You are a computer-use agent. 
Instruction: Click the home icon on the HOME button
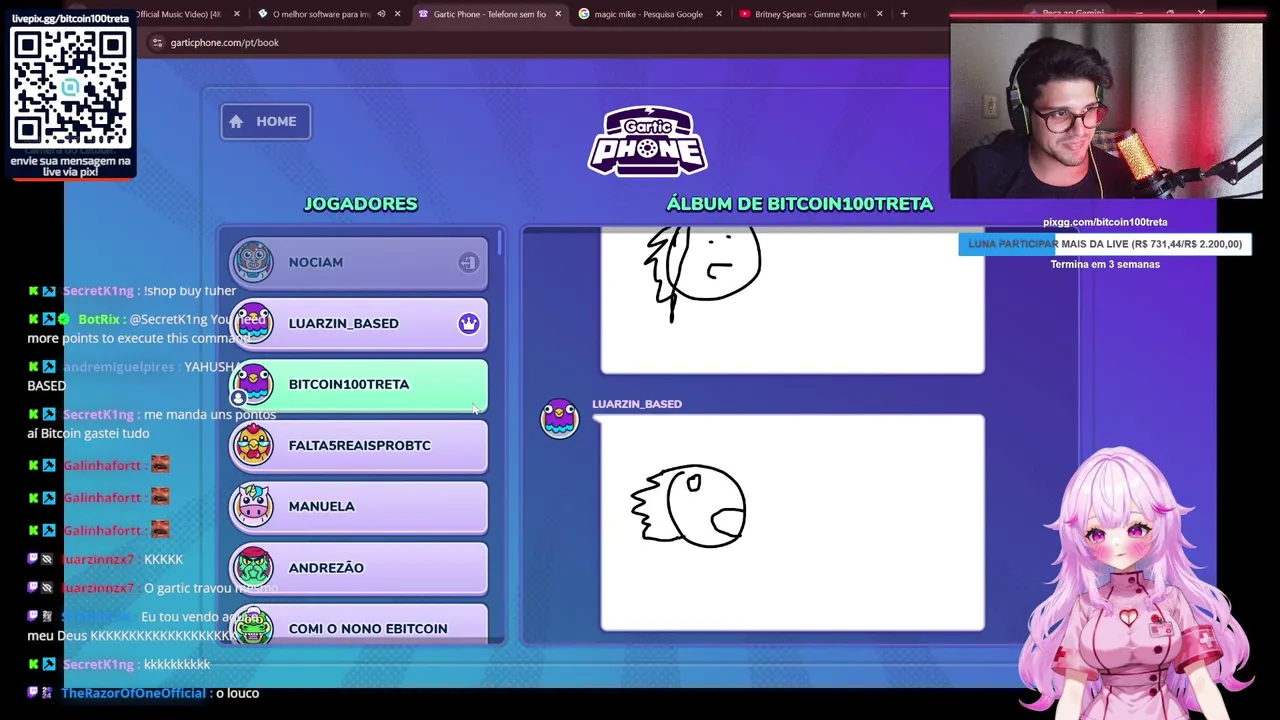pos(236,122)
